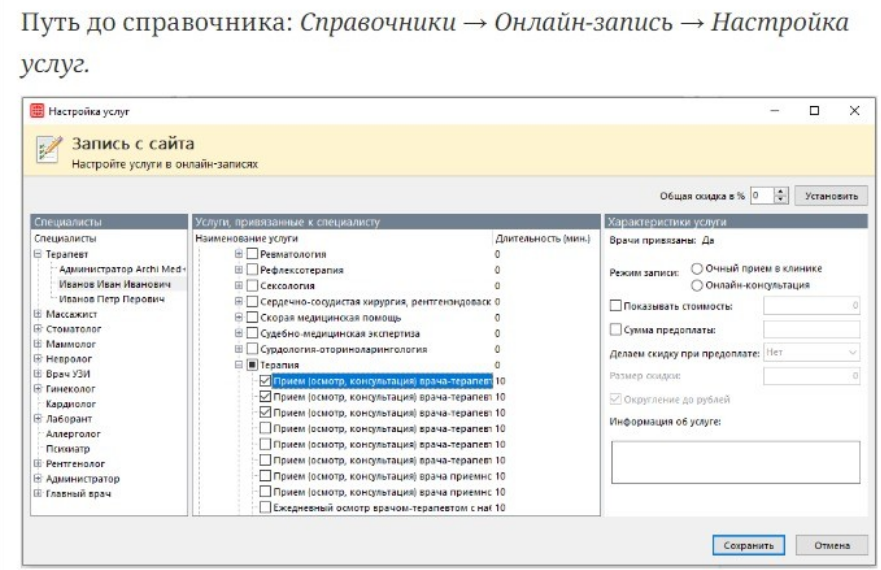Image resolution: width=881 pixels, height=570 pixels.
Task: Choose the Онлайн-консультация radio option
Action: (x=696, y=284)
